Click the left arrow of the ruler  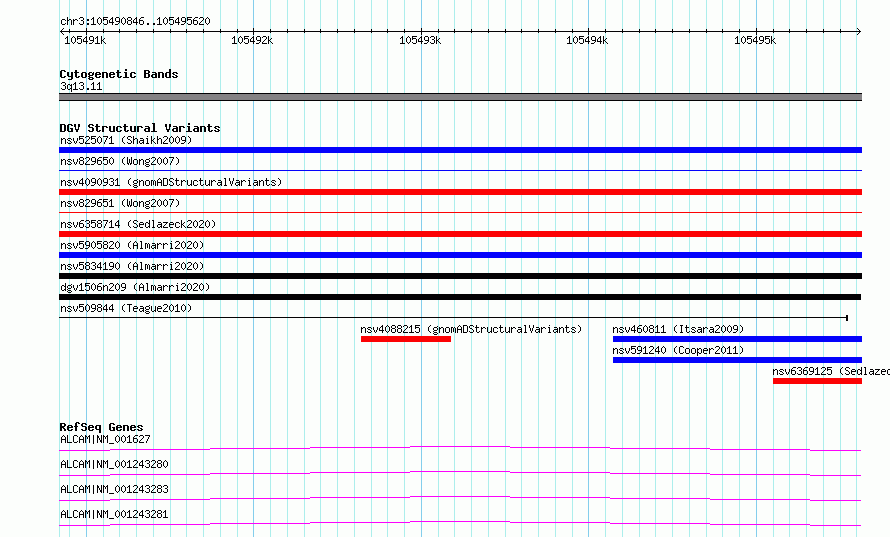(62, 31)
